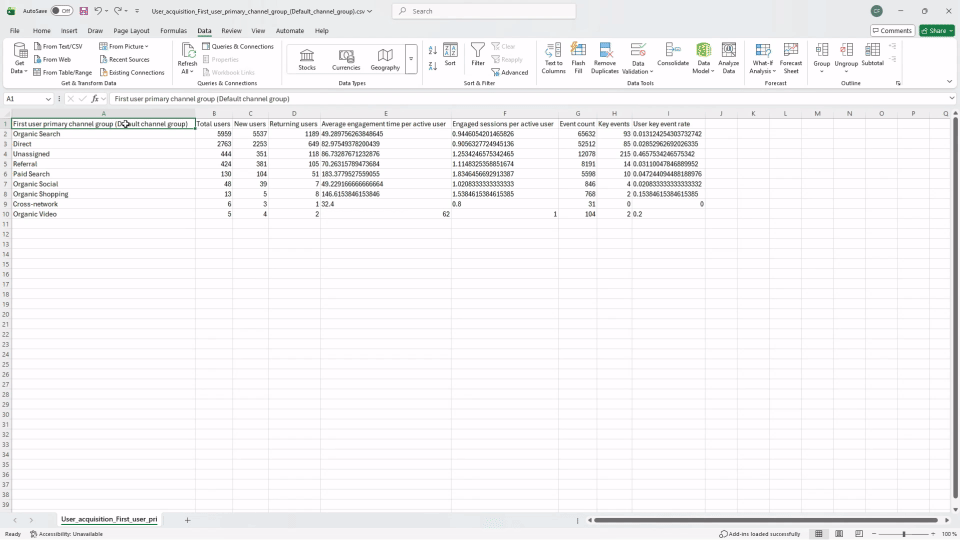
Task: Select cell containing Organic Search
Action: click(103, 134)
